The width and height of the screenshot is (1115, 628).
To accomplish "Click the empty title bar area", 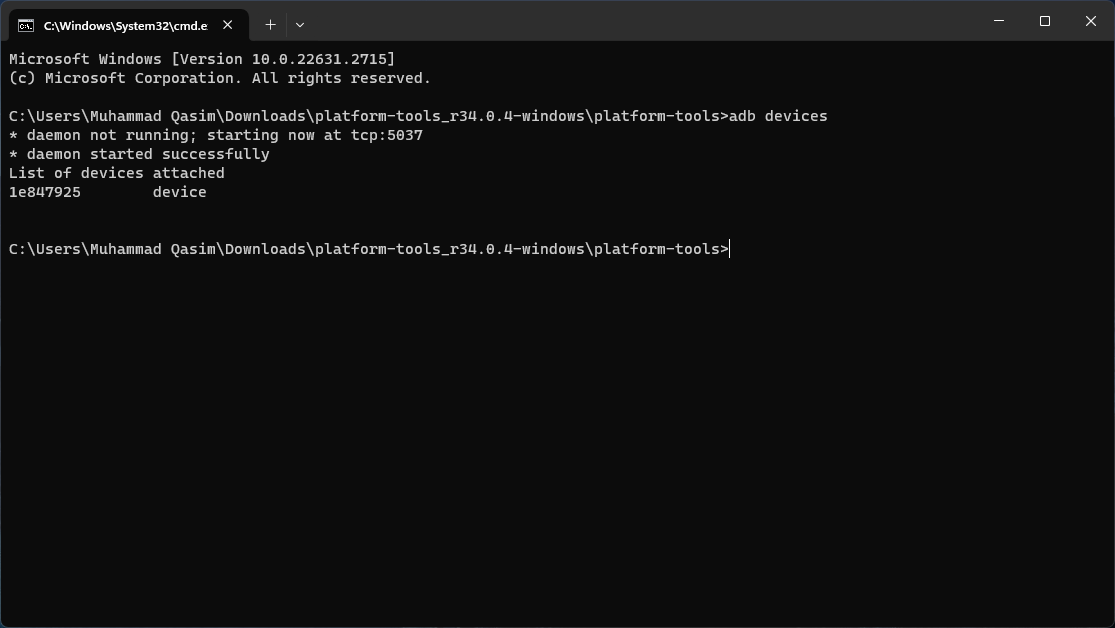I will pyautogui.click(x=640, y=21).
